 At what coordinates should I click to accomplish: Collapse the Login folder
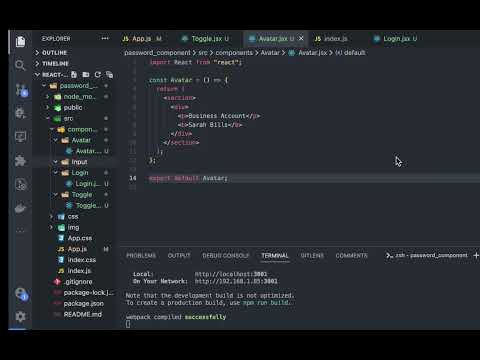[x=75, y=173]
